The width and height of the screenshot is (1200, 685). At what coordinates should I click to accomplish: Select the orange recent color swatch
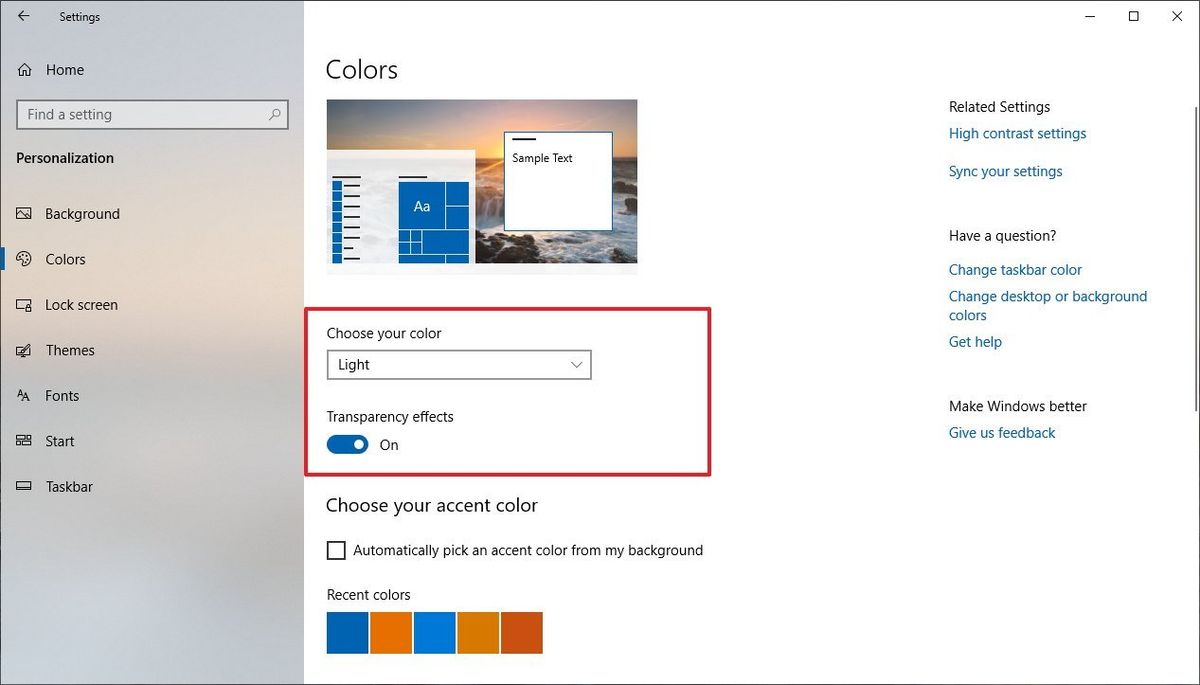pos(390,632)
